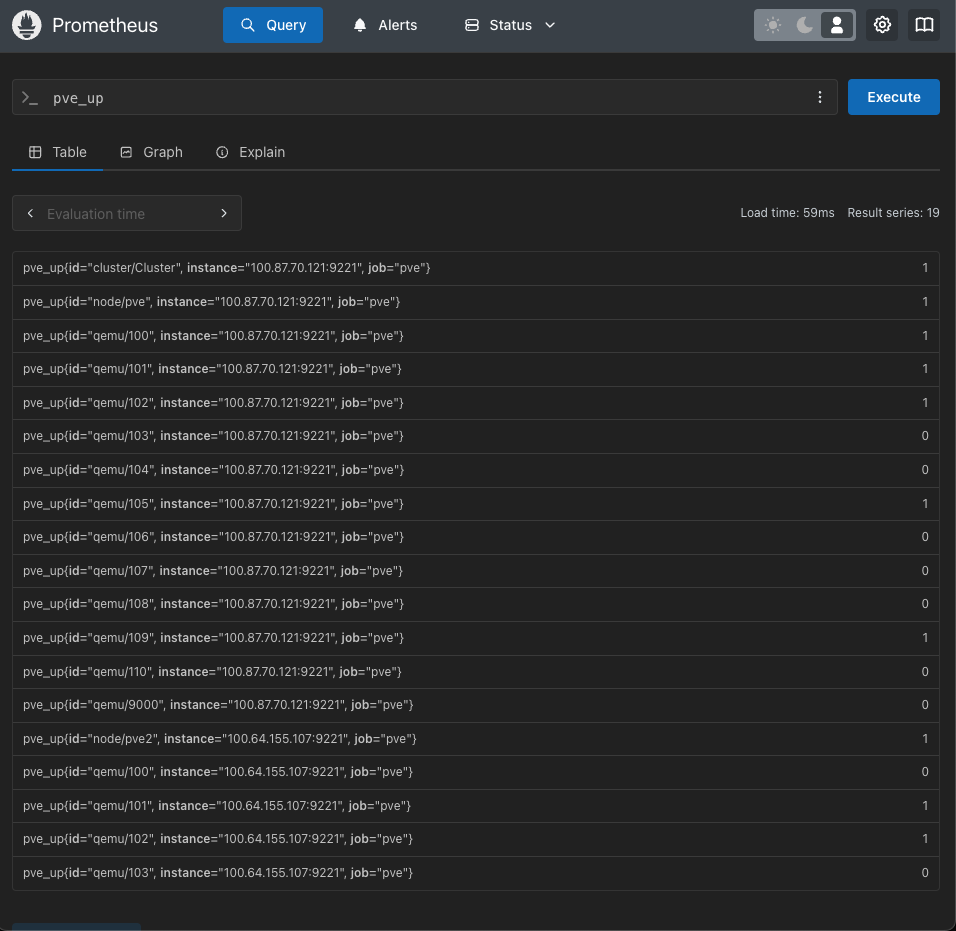Expand the Status dropdown menu
This screenshot has width=956, height=931.
tap(510, 25)
